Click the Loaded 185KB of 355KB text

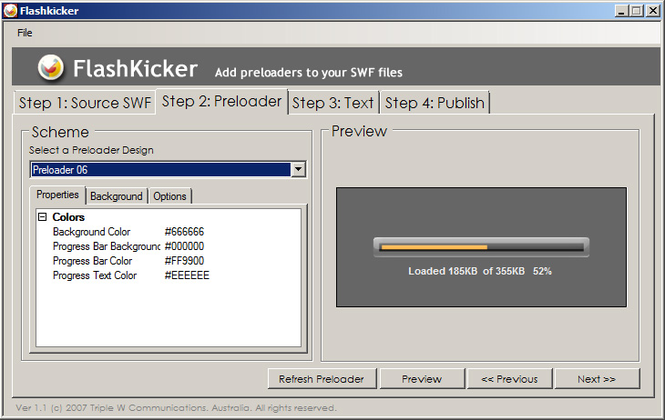pos(466,271)
